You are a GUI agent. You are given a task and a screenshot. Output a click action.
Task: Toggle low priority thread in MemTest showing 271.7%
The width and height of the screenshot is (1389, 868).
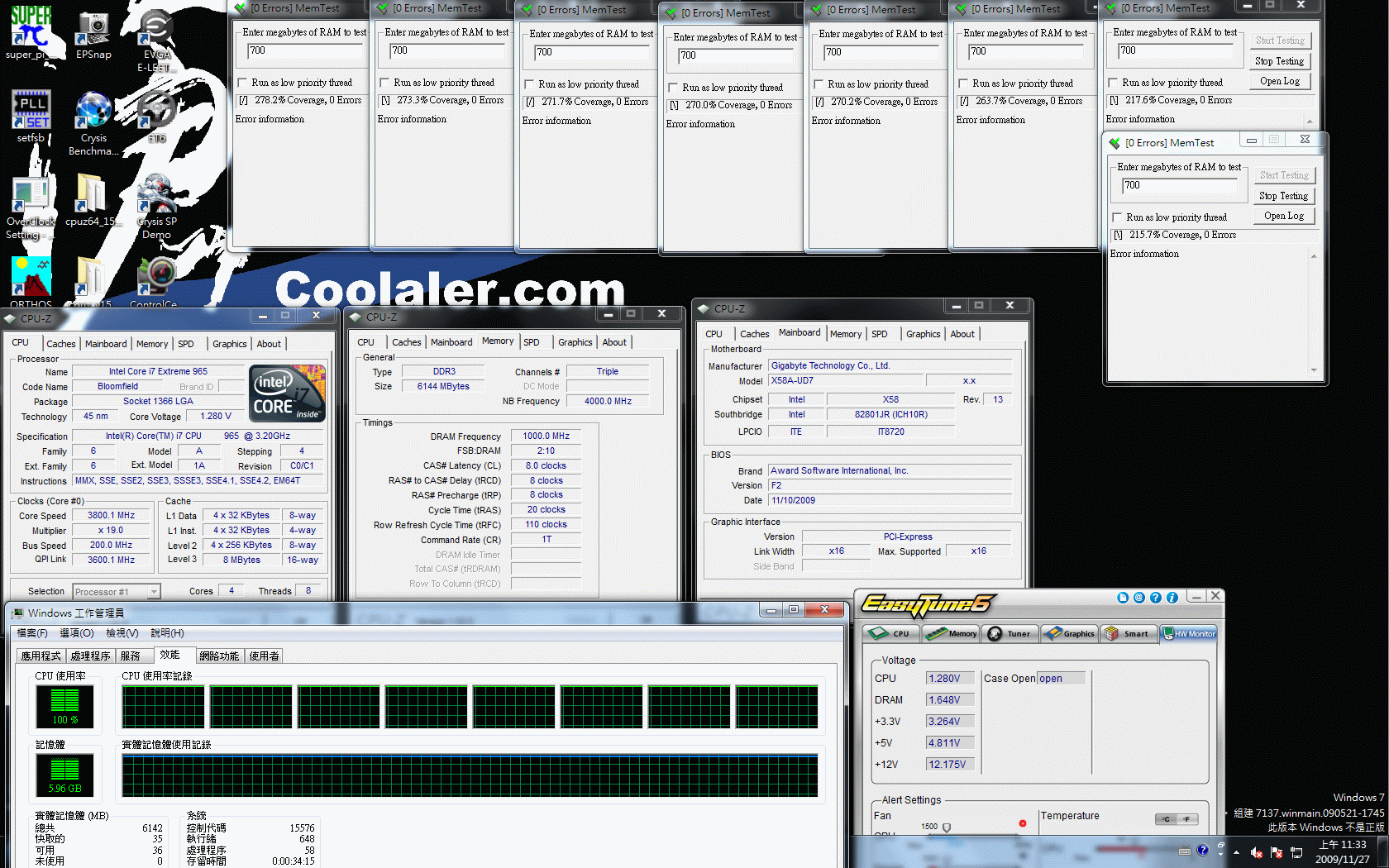530,84
